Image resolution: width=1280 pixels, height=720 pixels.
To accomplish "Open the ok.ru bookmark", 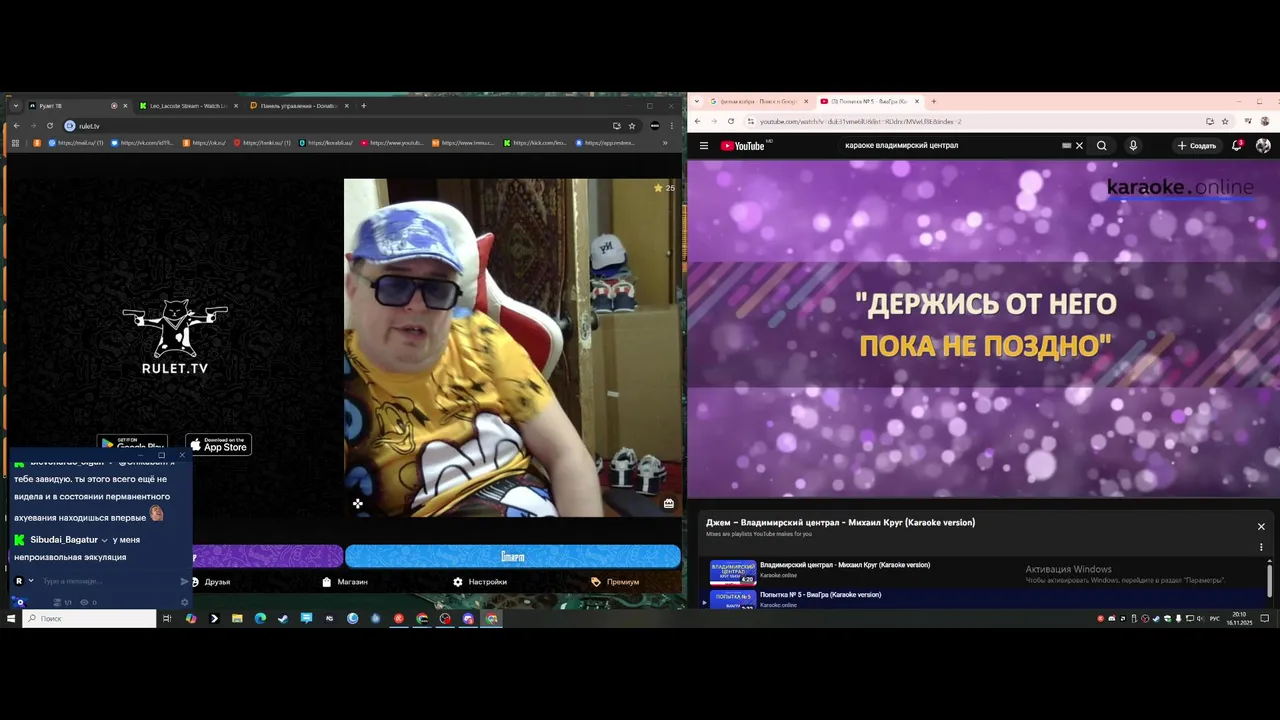I will [204, 143].
